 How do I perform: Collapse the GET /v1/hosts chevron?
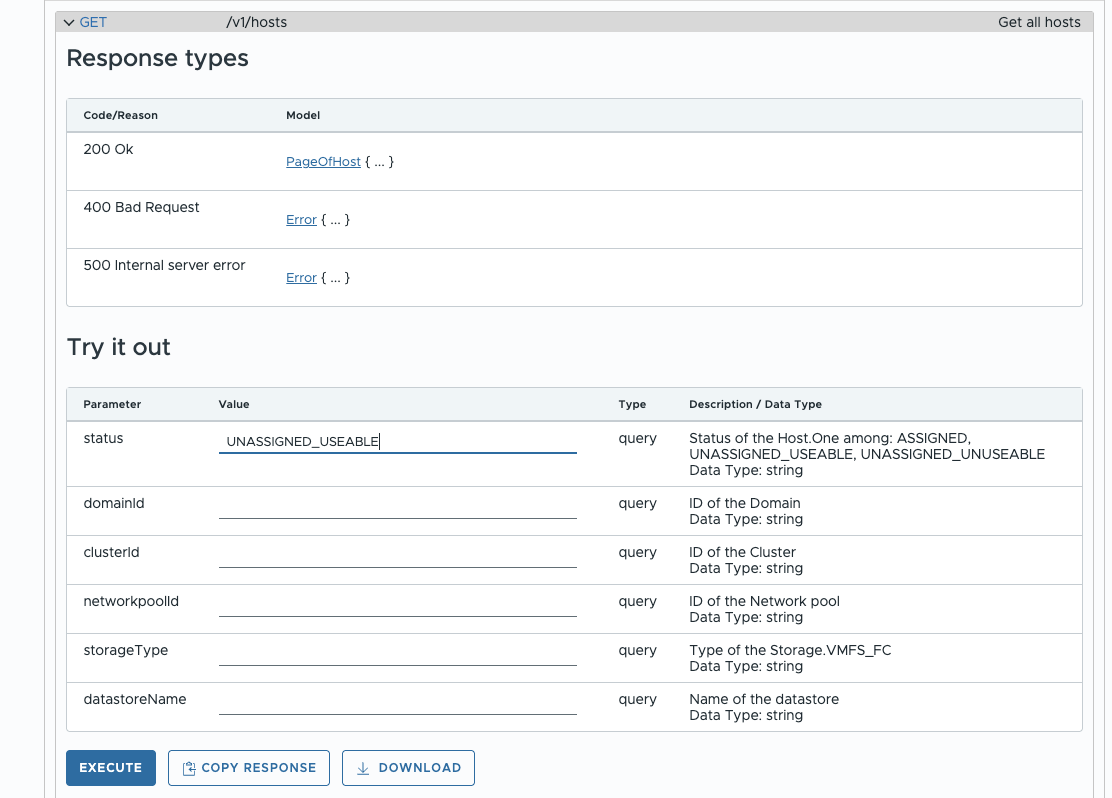tap(69, 22)
